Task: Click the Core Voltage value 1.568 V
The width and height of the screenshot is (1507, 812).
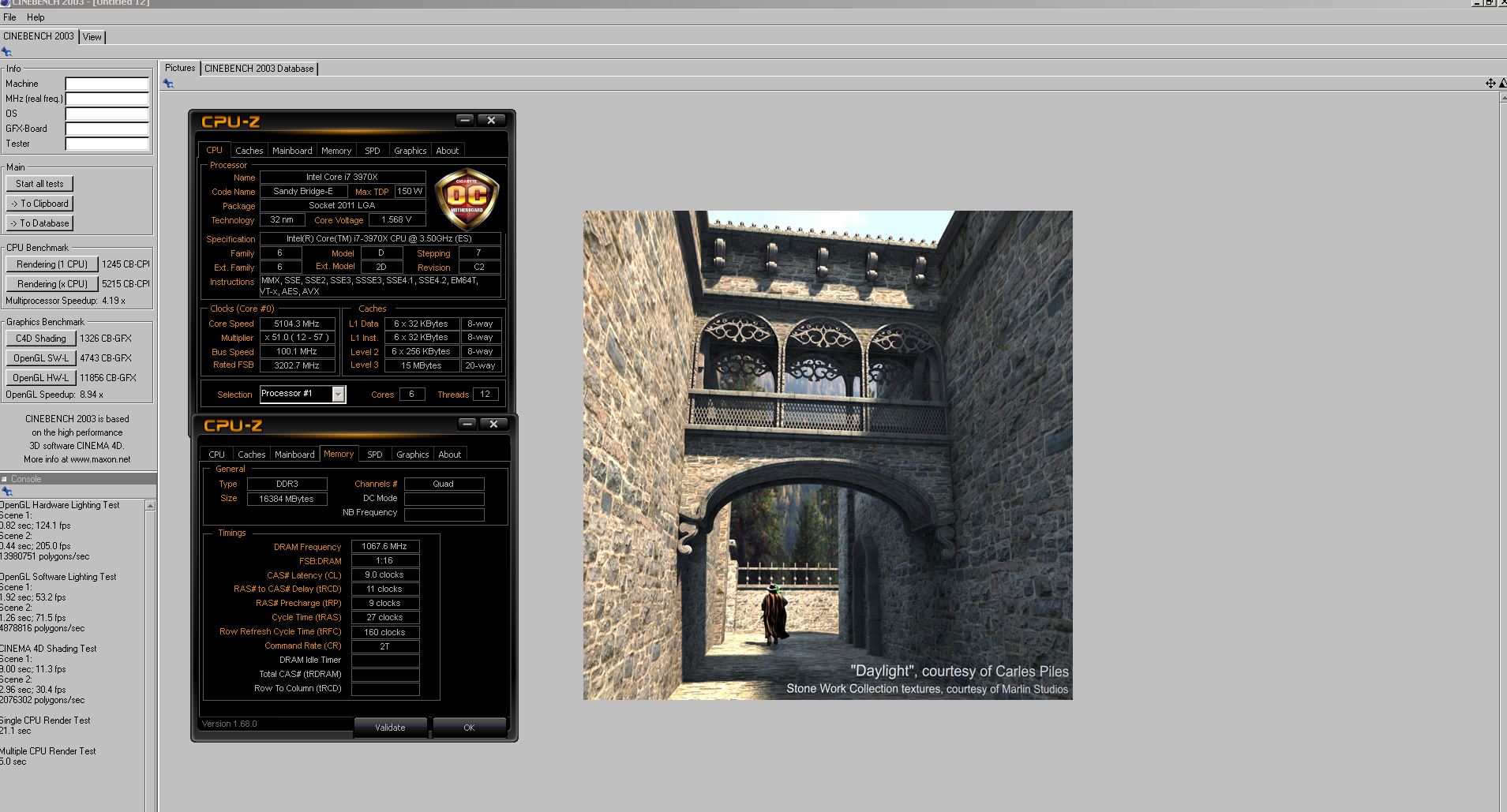Action: (x=397, y=220)
